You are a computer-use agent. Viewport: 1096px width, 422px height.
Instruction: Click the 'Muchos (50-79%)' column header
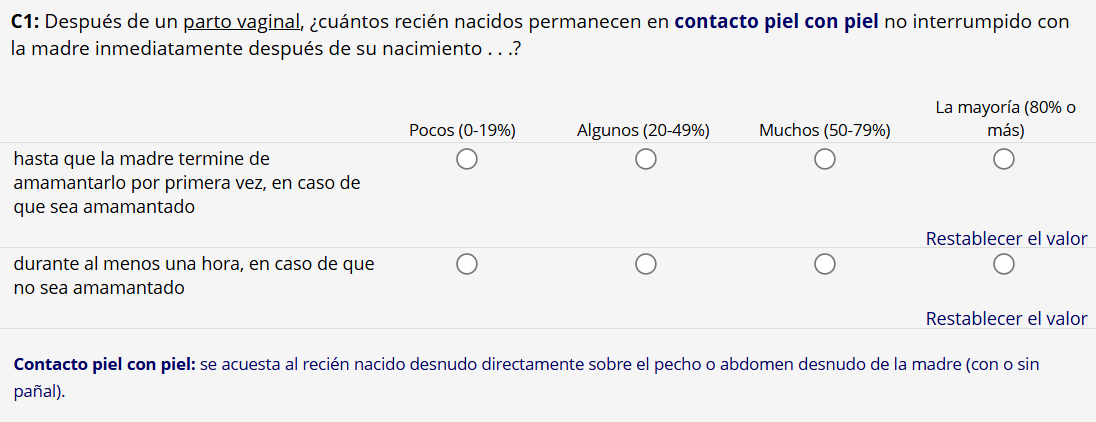click(824, 130)
